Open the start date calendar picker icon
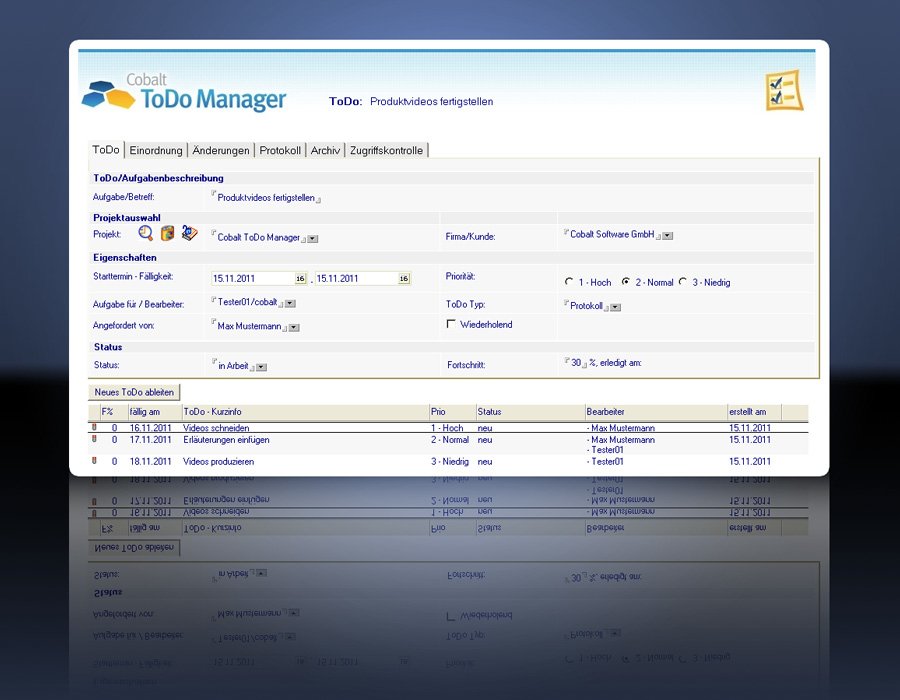 pos(301,278)
